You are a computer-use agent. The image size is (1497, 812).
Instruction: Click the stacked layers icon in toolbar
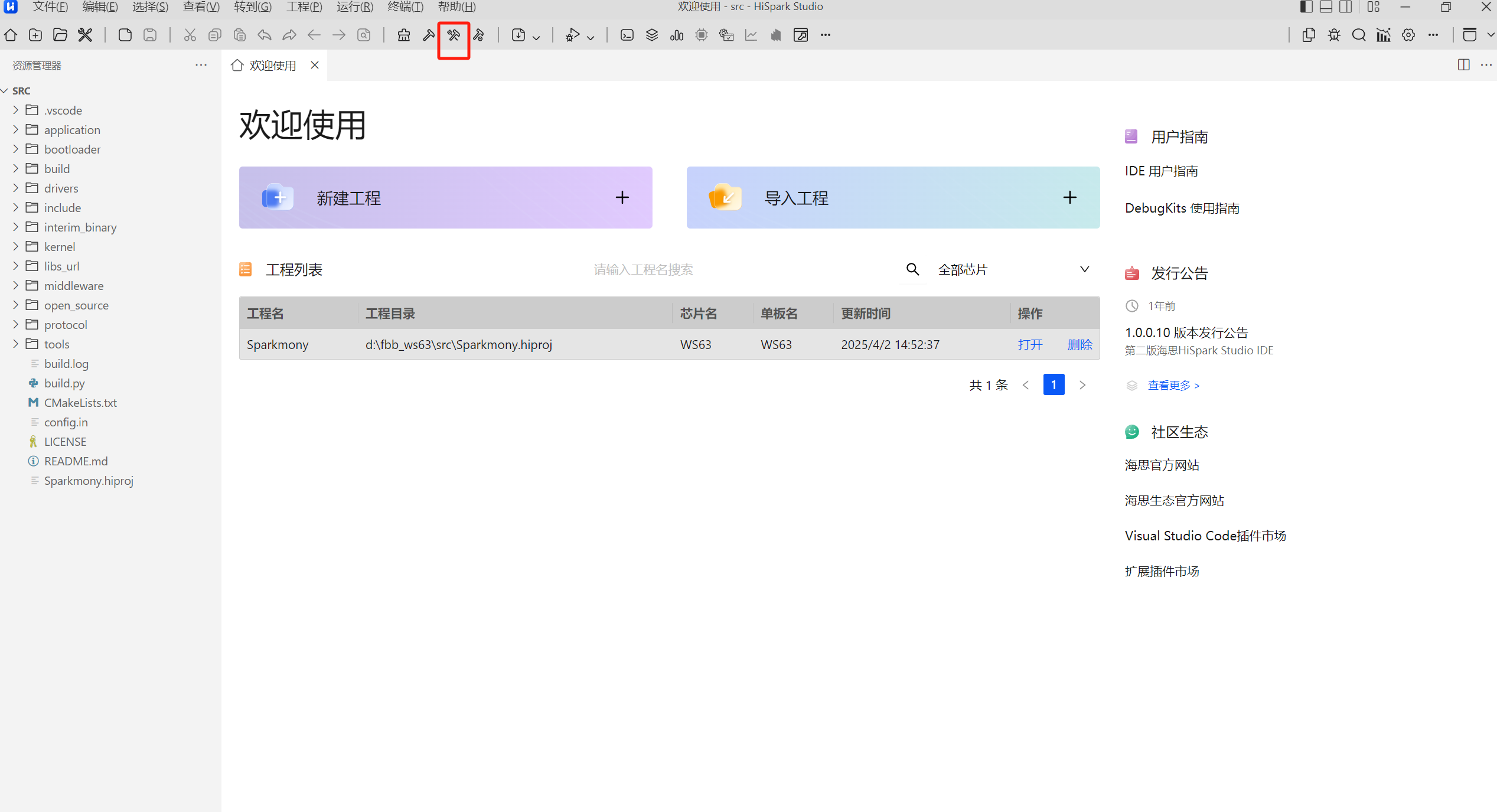tap(652, 35)
